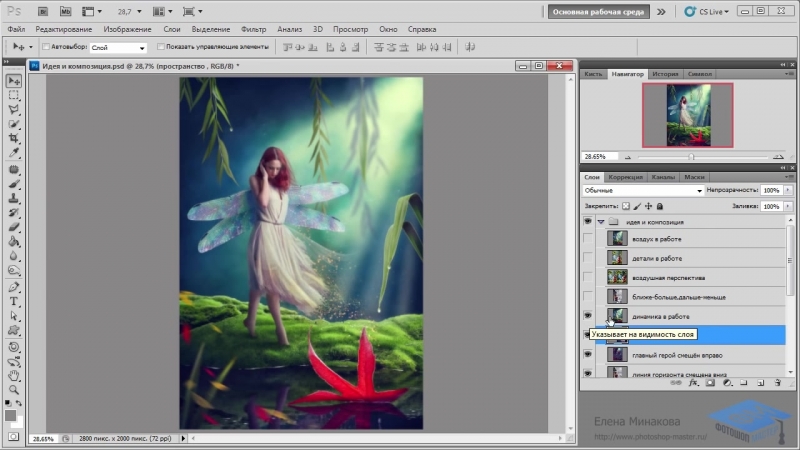800x450 pixels.
Task: Hide the динамика в работе layer
Action: coord(588,316)
